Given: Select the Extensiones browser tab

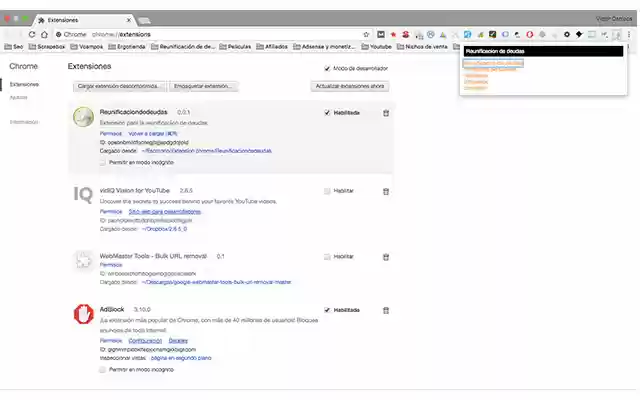Looking at the screenshot, I should click(84, 20).
